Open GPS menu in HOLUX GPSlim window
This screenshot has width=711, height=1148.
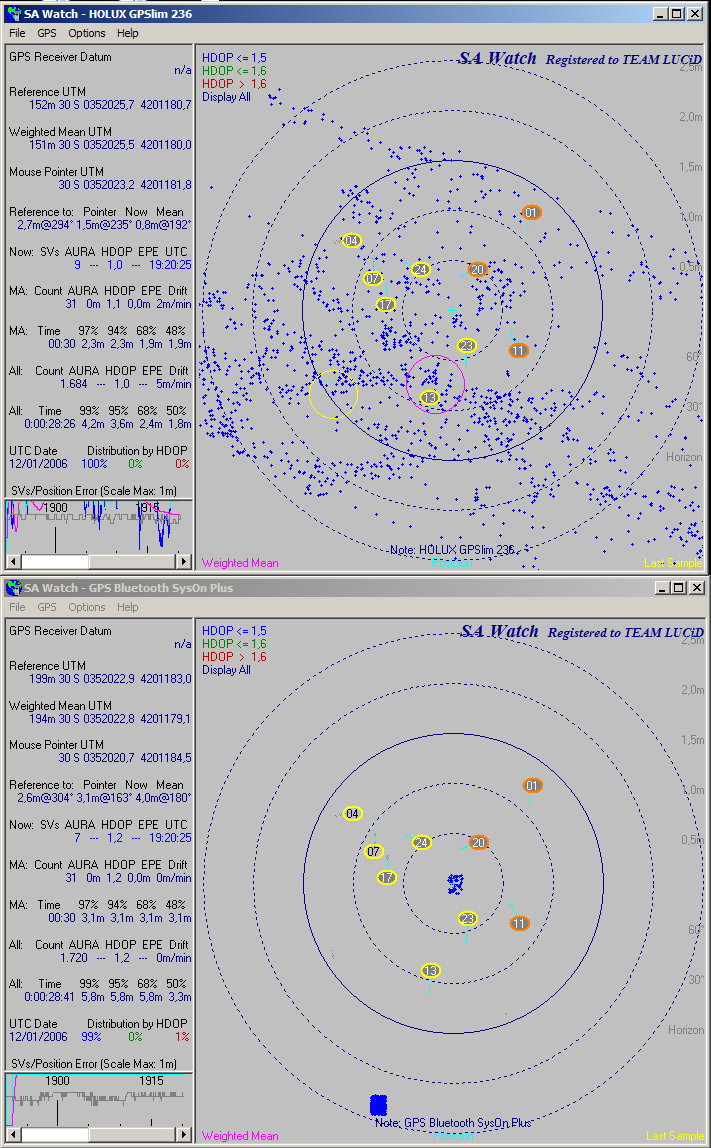coord(47,33)
